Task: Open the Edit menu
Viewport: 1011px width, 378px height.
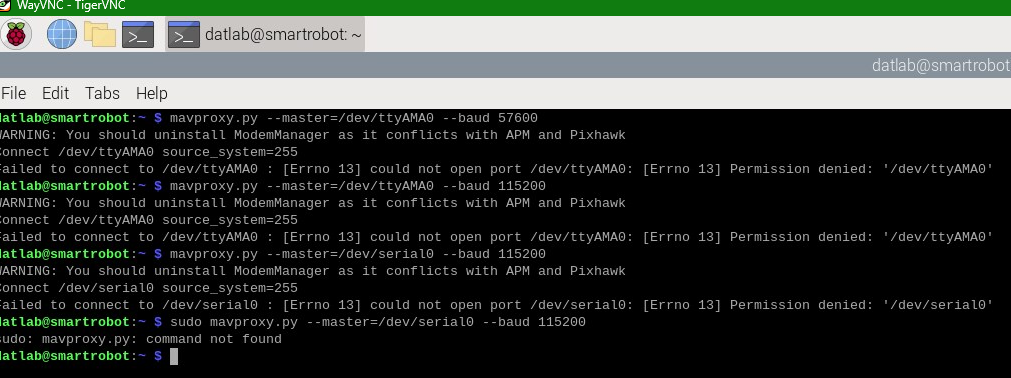Action: pyautogui.click(x=55, y=94)
